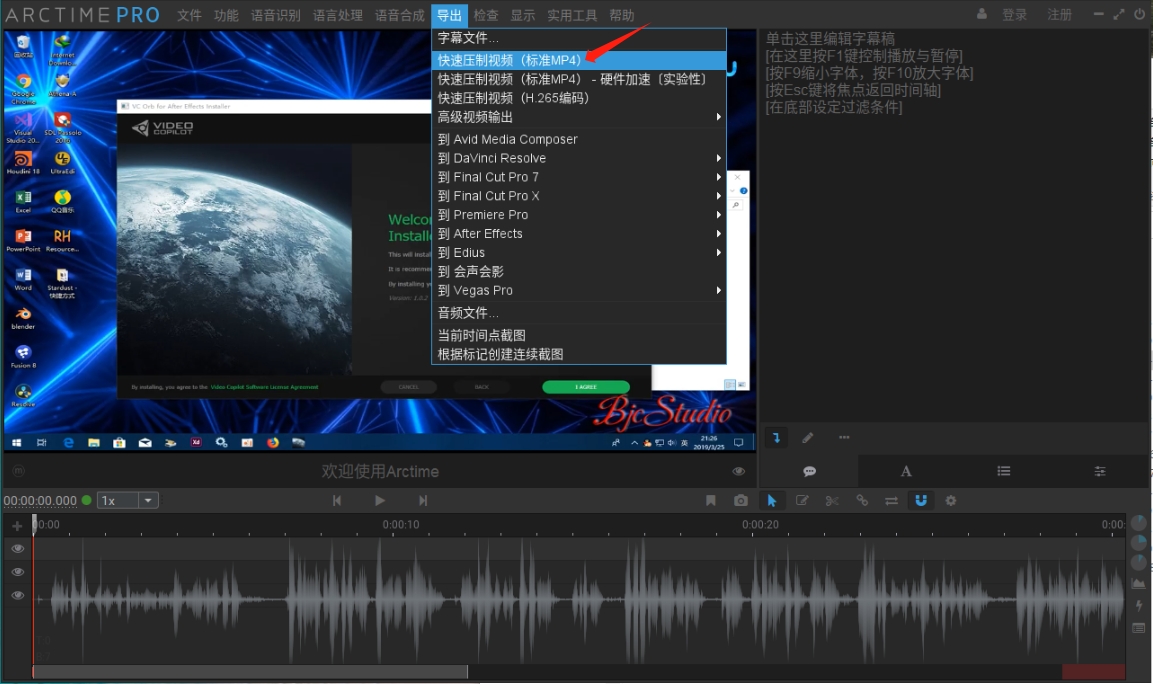Expand 到 Vegas Pro submenu
The width and height of the screenshot is (1153, 684).
tap(579, 291)
